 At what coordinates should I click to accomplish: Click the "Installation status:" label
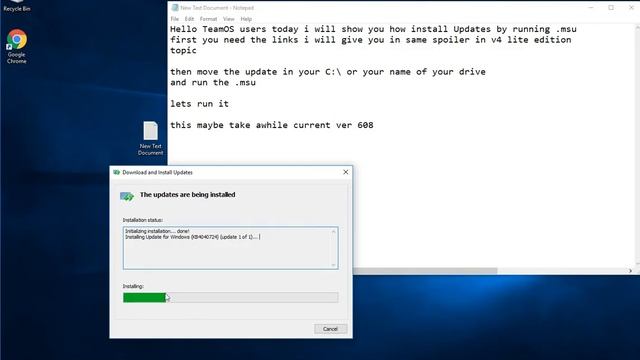[x=143, y=220]
